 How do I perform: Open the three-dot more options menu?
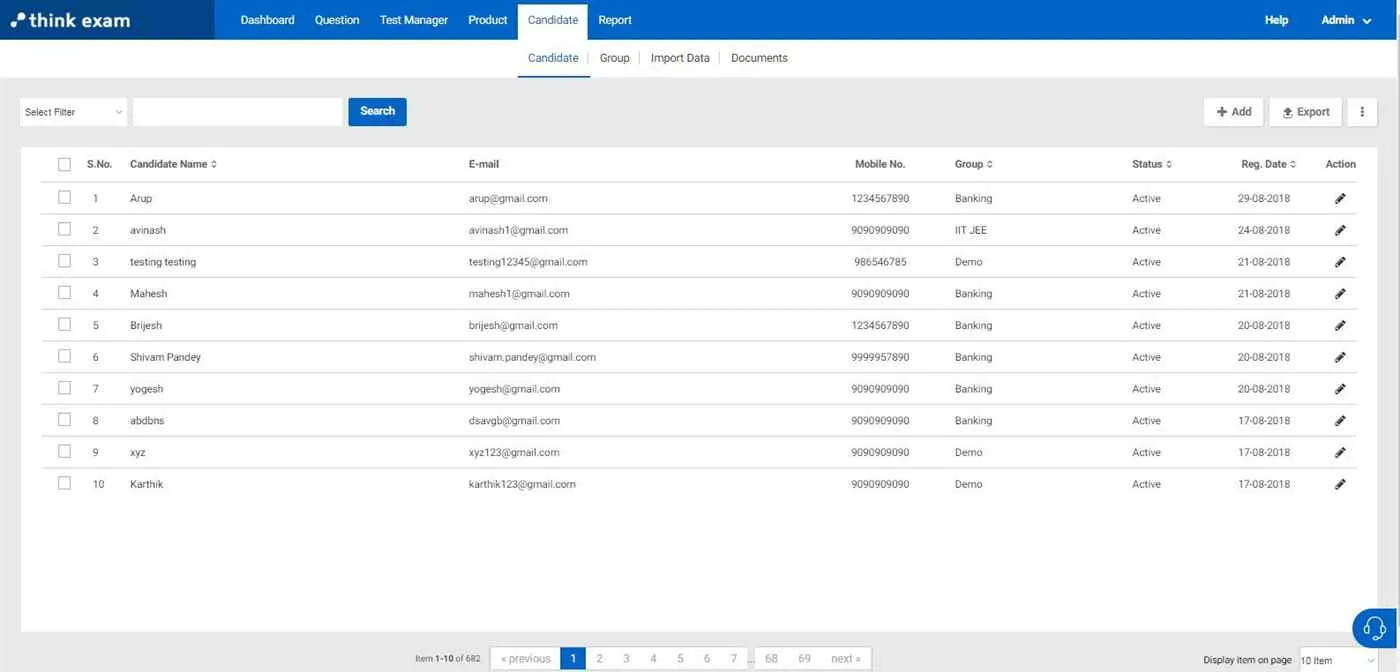(x=1362, y=111)
